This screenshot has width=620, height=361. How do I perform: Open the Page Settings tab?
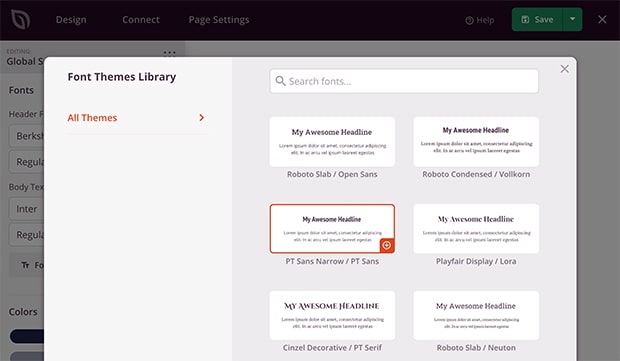tap(219, 20)
